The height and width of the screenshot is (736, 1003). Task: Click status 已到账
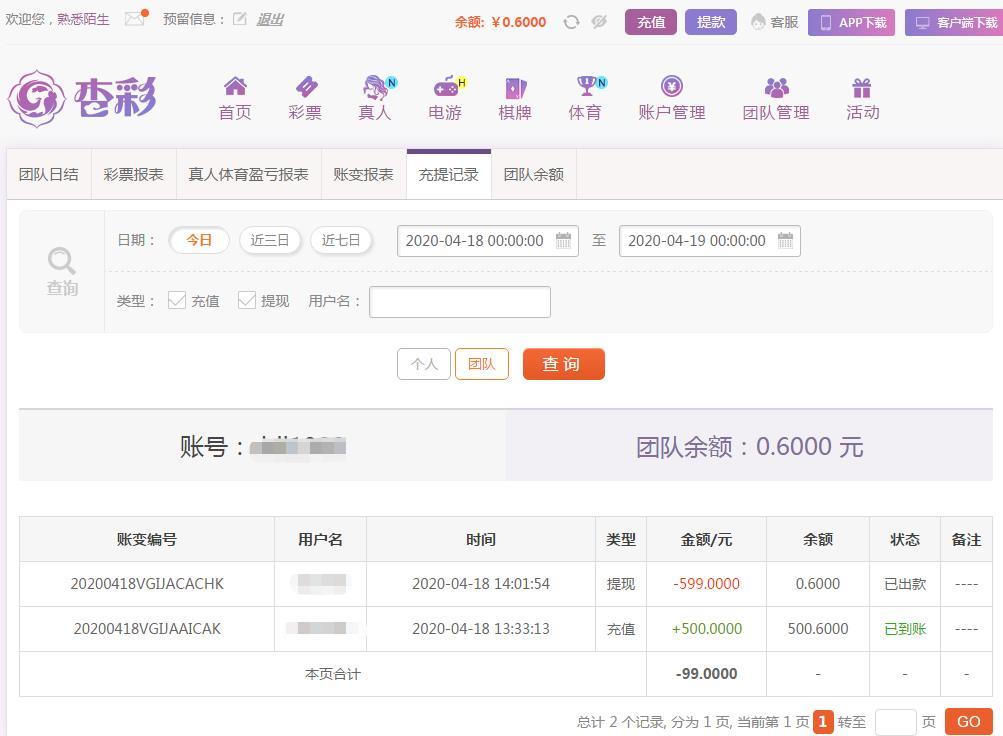click(904, 629)
